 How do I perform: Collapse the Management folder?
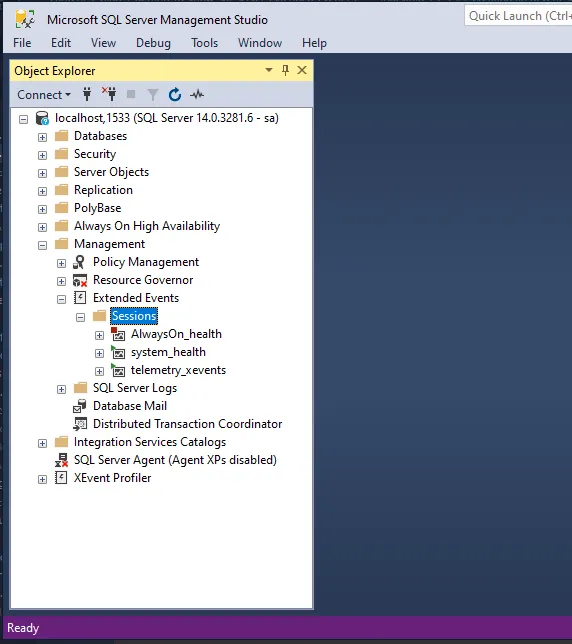(x=42, y=245)
